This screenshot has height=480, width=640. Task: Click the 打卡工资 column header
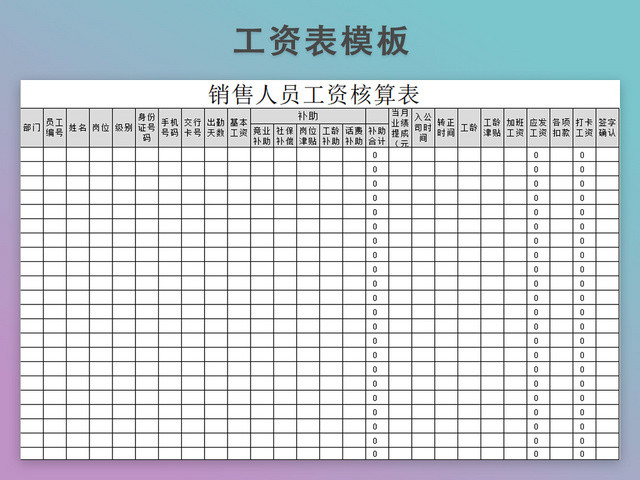point(584,128)
